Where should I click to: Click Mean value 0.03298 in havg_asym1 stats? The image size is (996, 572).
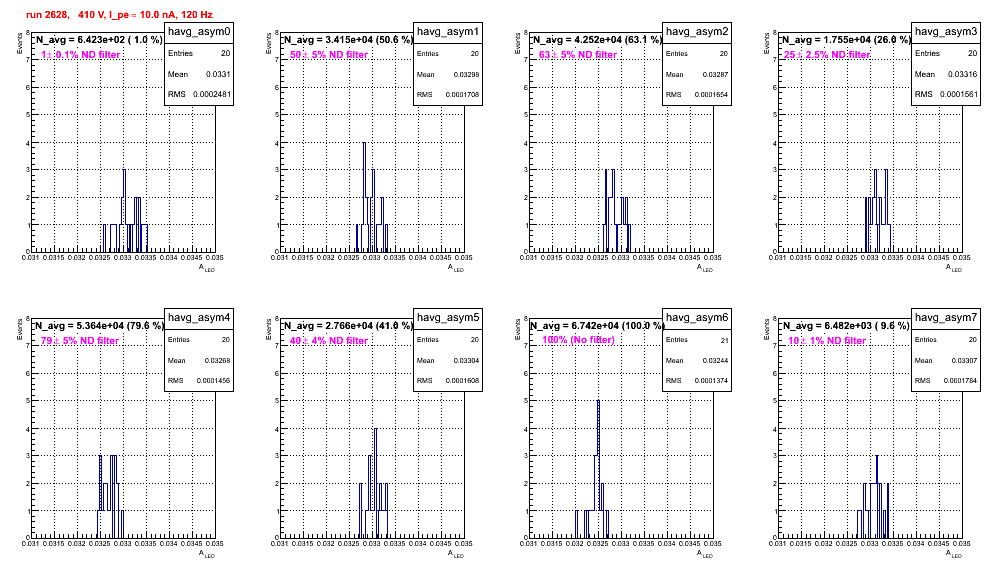(x=466, y=74)
